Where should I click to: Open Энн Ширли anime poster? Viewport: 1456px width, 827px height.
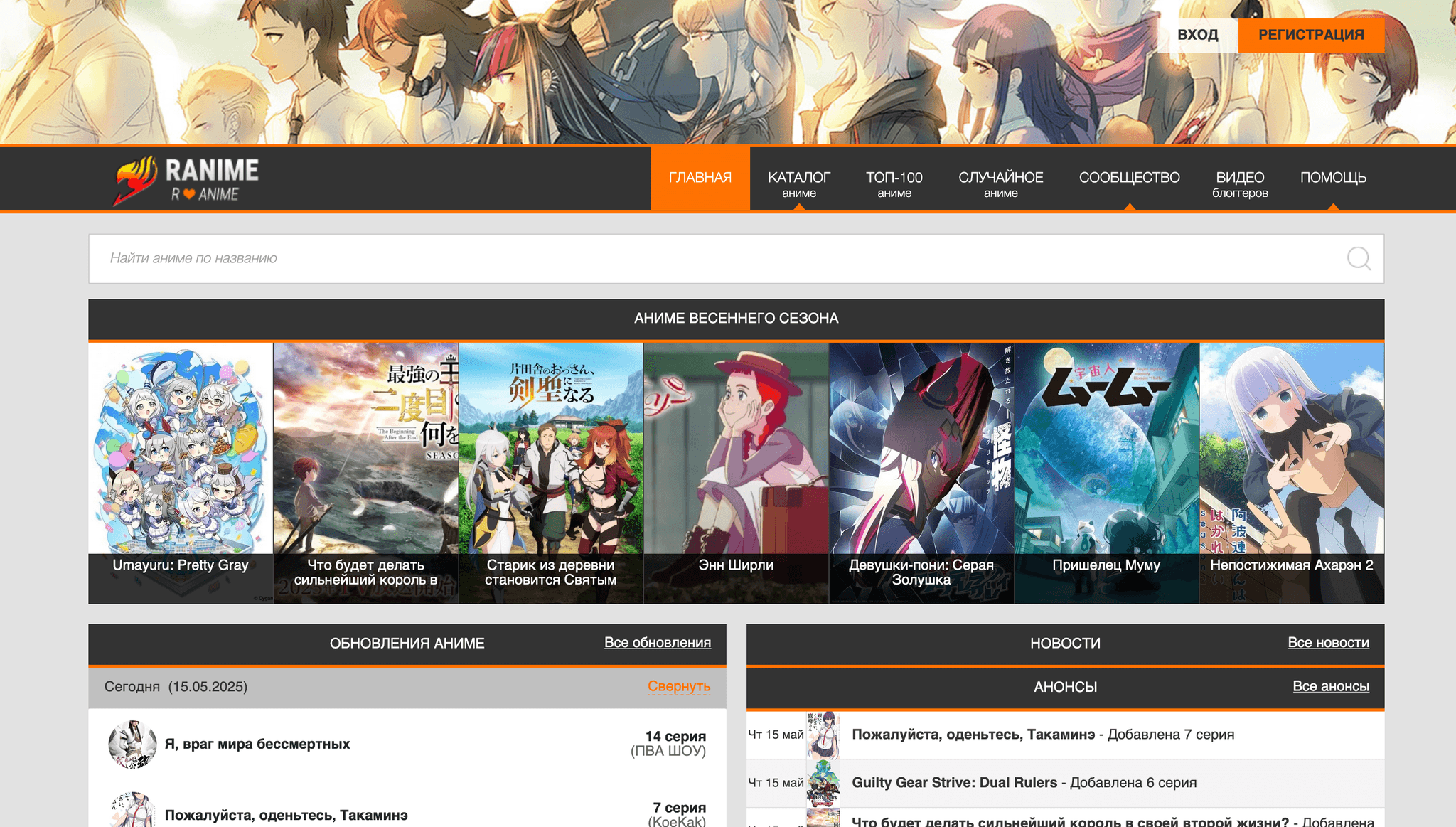pos(737,473)
